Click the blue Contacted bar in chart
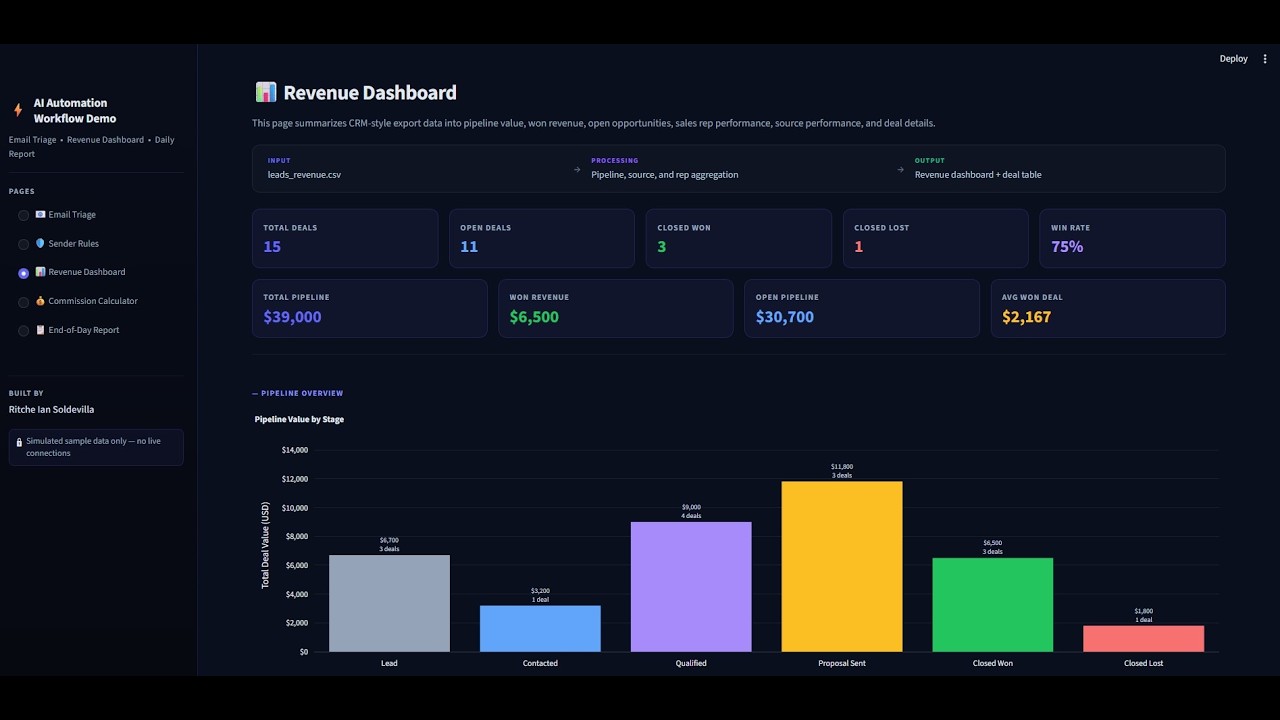Viewport: 1280px width, 720px height. [540, 629]
